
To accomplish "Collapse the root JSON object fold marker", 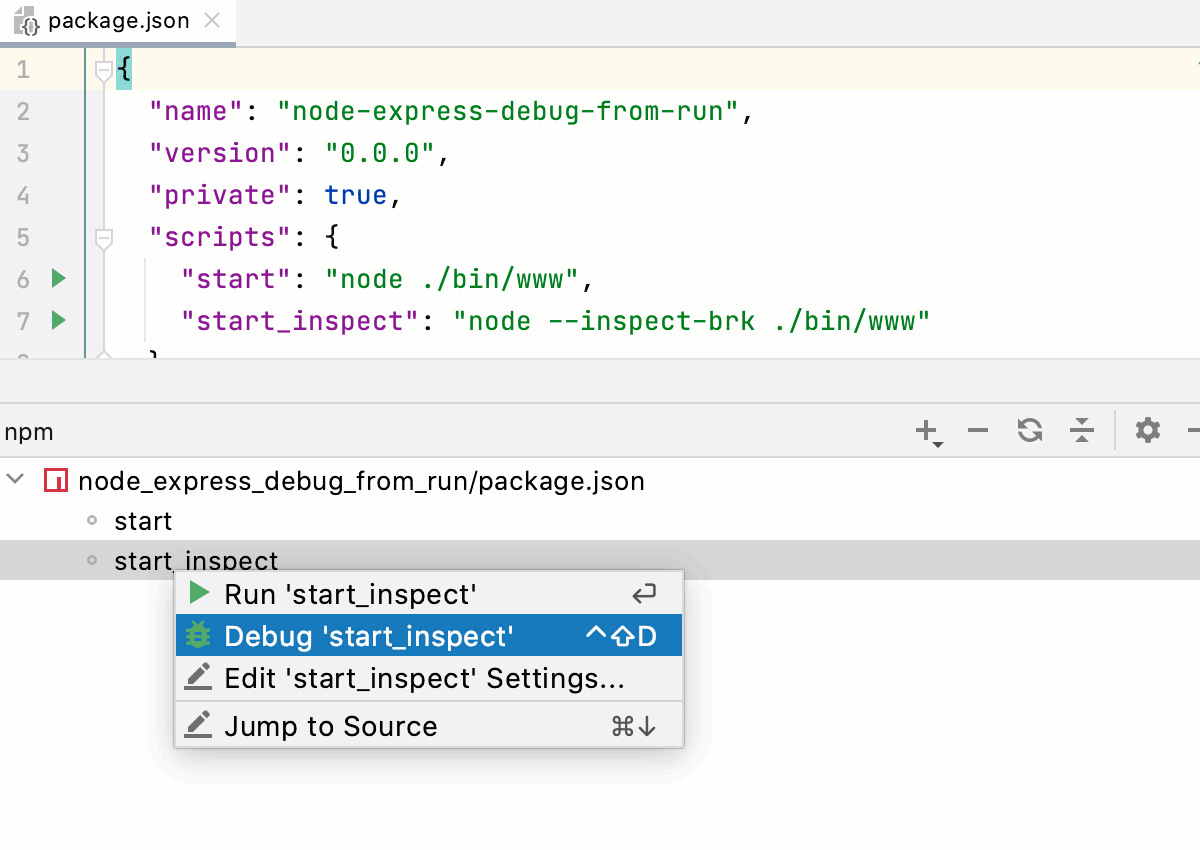I will (102, 70).
